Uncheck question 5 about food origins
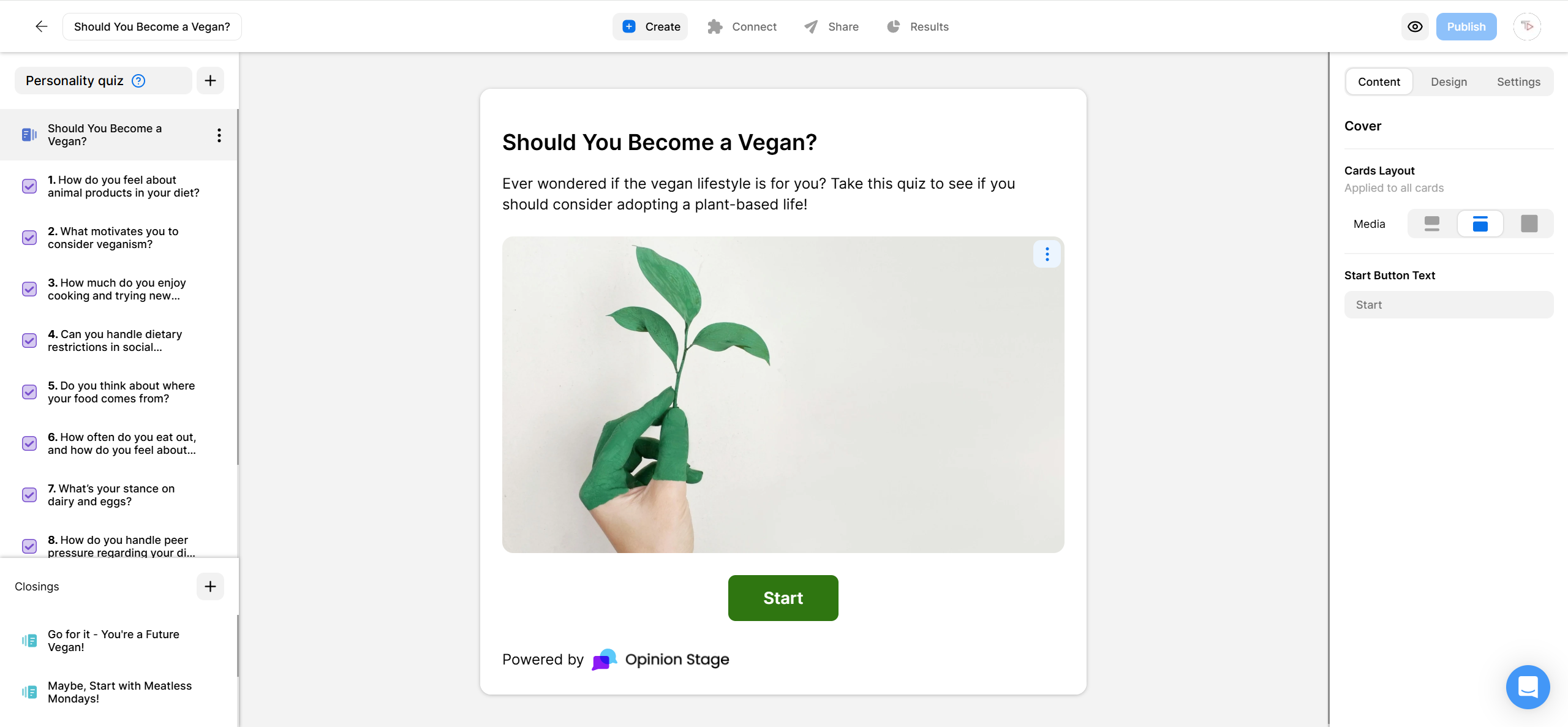The height and width of the screenshot is (727, 1568). (x=29, y=392)
